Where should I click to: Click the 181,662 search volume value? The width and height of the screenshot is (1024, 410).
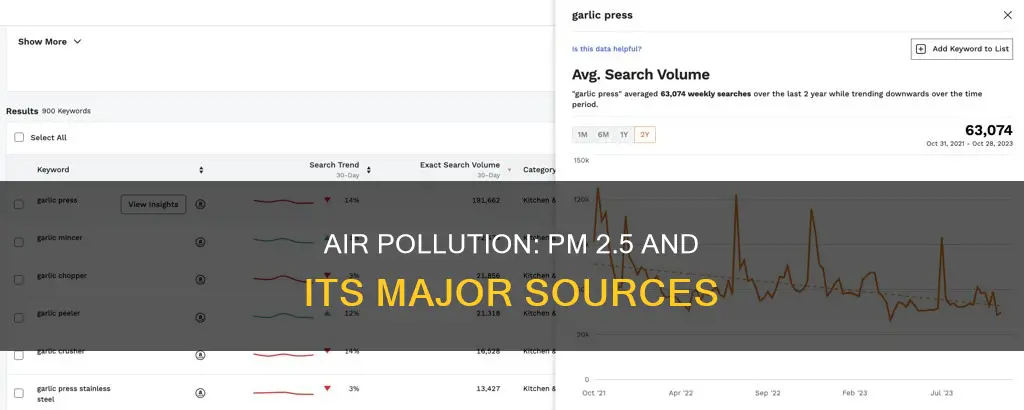click(x=486, y=200)
